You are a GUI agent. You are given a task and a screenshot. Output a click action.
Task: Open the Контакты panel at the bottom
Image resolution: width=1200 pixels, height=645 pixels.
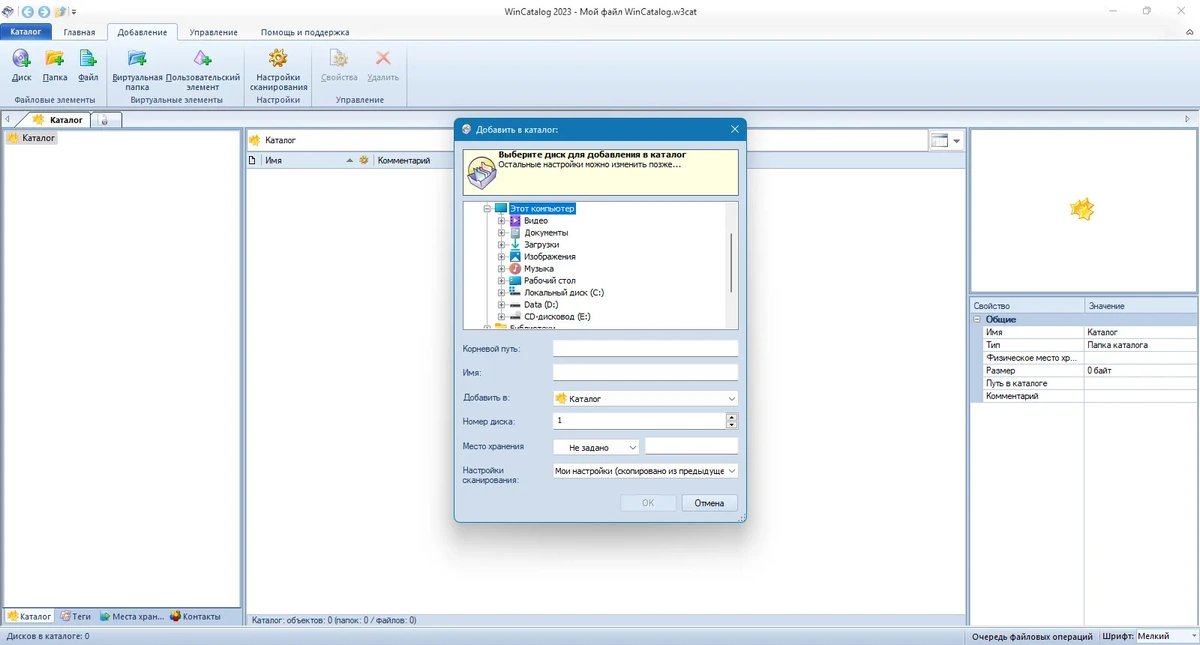(195, 617)
